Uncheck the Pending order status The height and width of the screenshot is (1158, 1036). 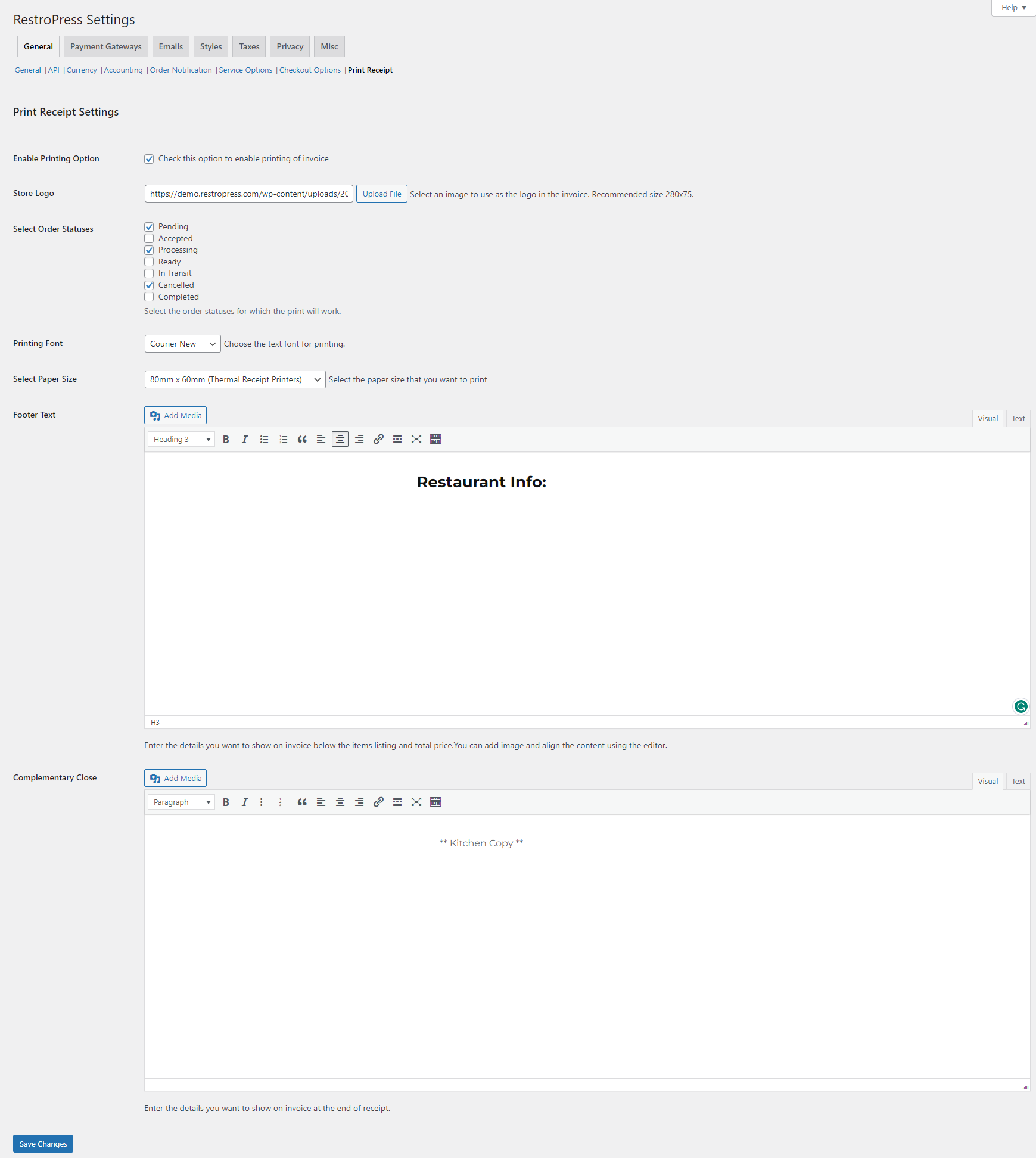click(149, 226)
